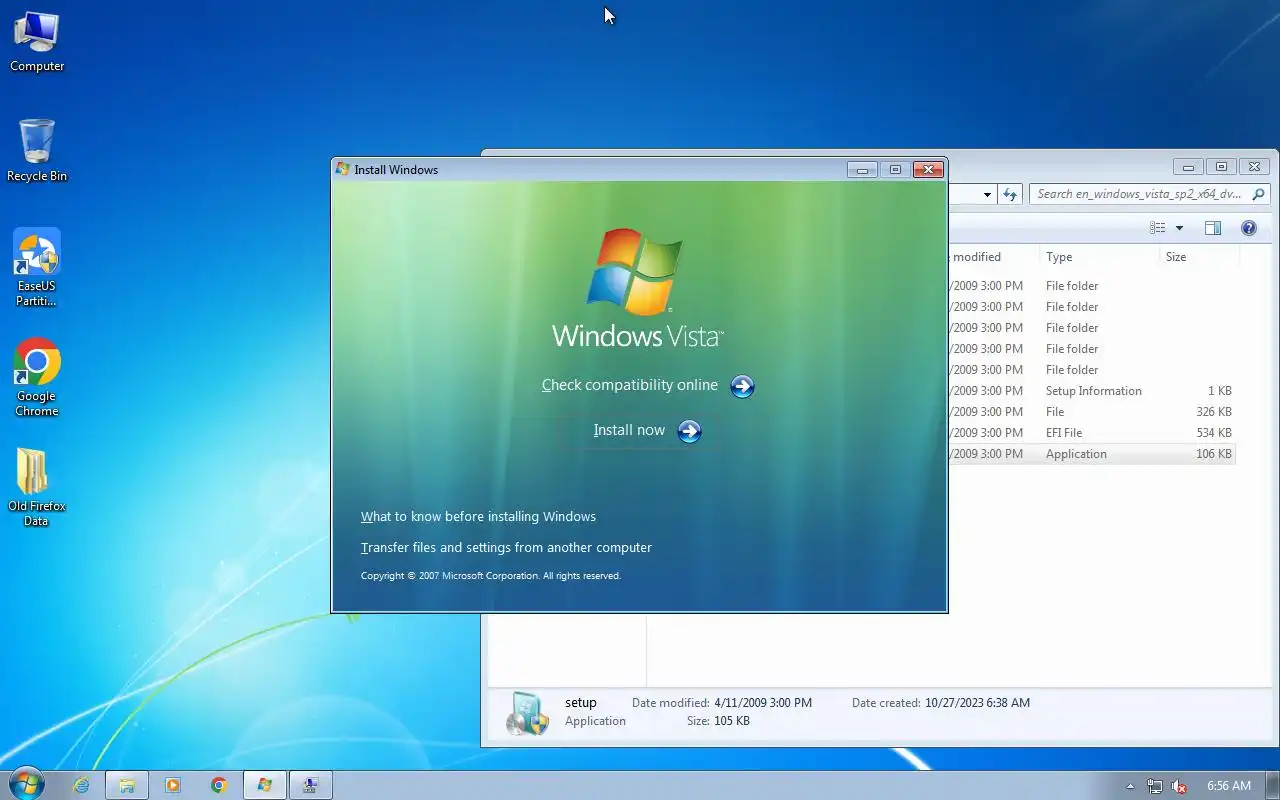Open Explorer help question mark icon
Viewport: 1280px width, 800px height.
pyautogui.click(x=1249, y=228)
